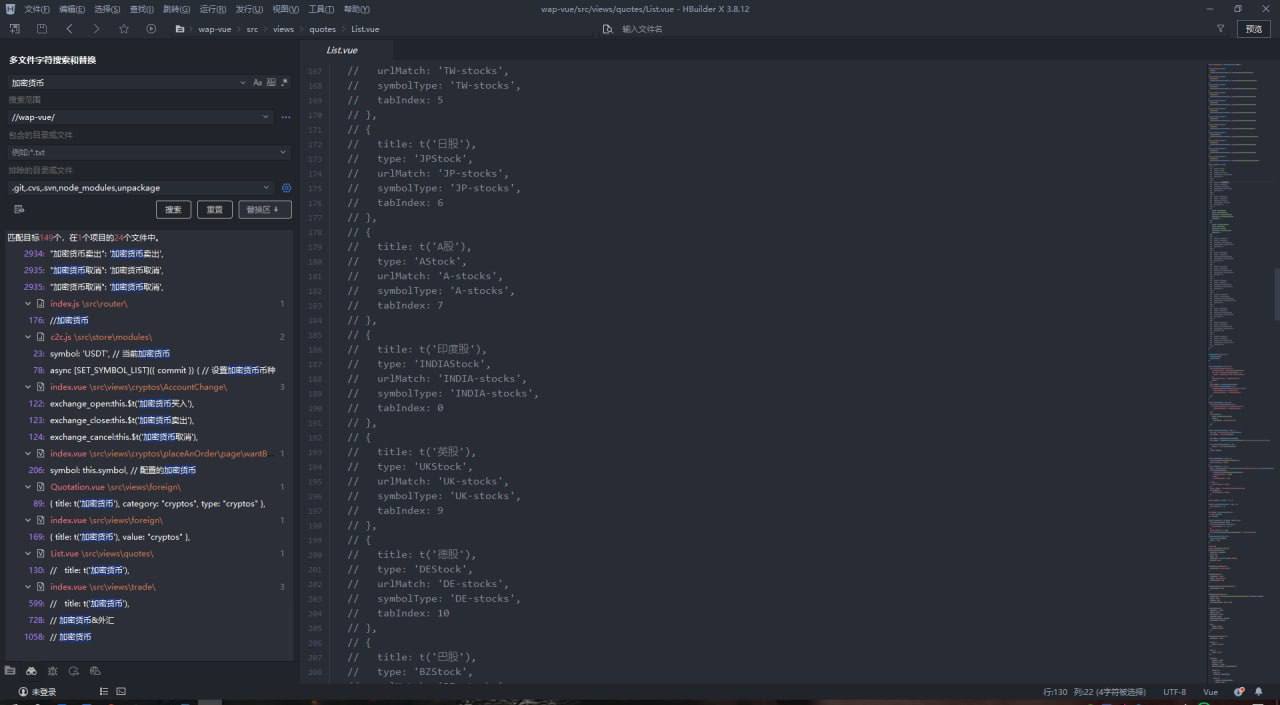Image resolution: width=1280 pixels, height=705 pixels.
Task: Click the blue settings gear beside exclude field
Action: (286, 188)
